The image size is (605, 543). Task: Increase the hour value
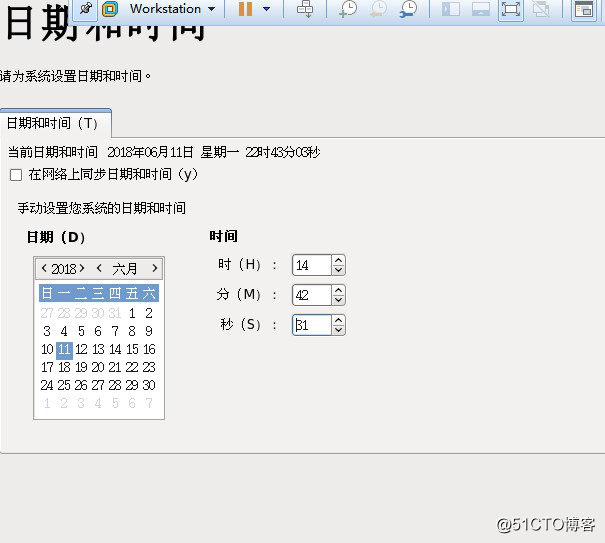coord(338,261)
